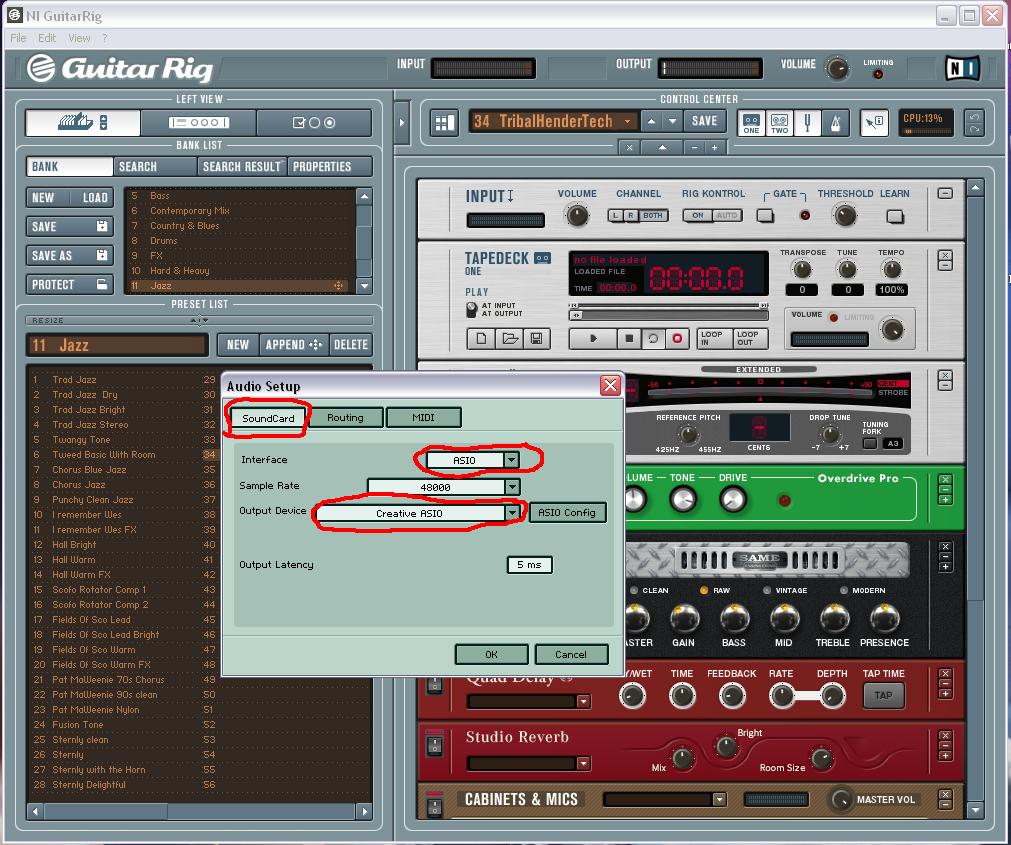Select the BOTH channel button

click(653, 215)
